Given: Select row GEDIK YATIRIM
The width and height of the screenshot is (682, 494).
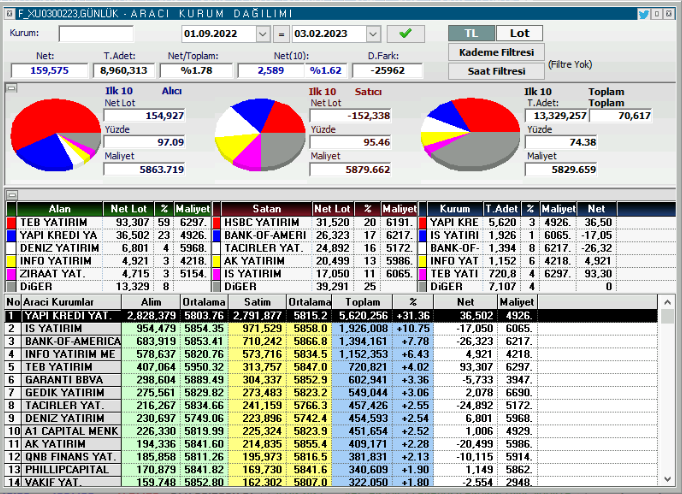Looking at the screenshot, I should point(331,392).
